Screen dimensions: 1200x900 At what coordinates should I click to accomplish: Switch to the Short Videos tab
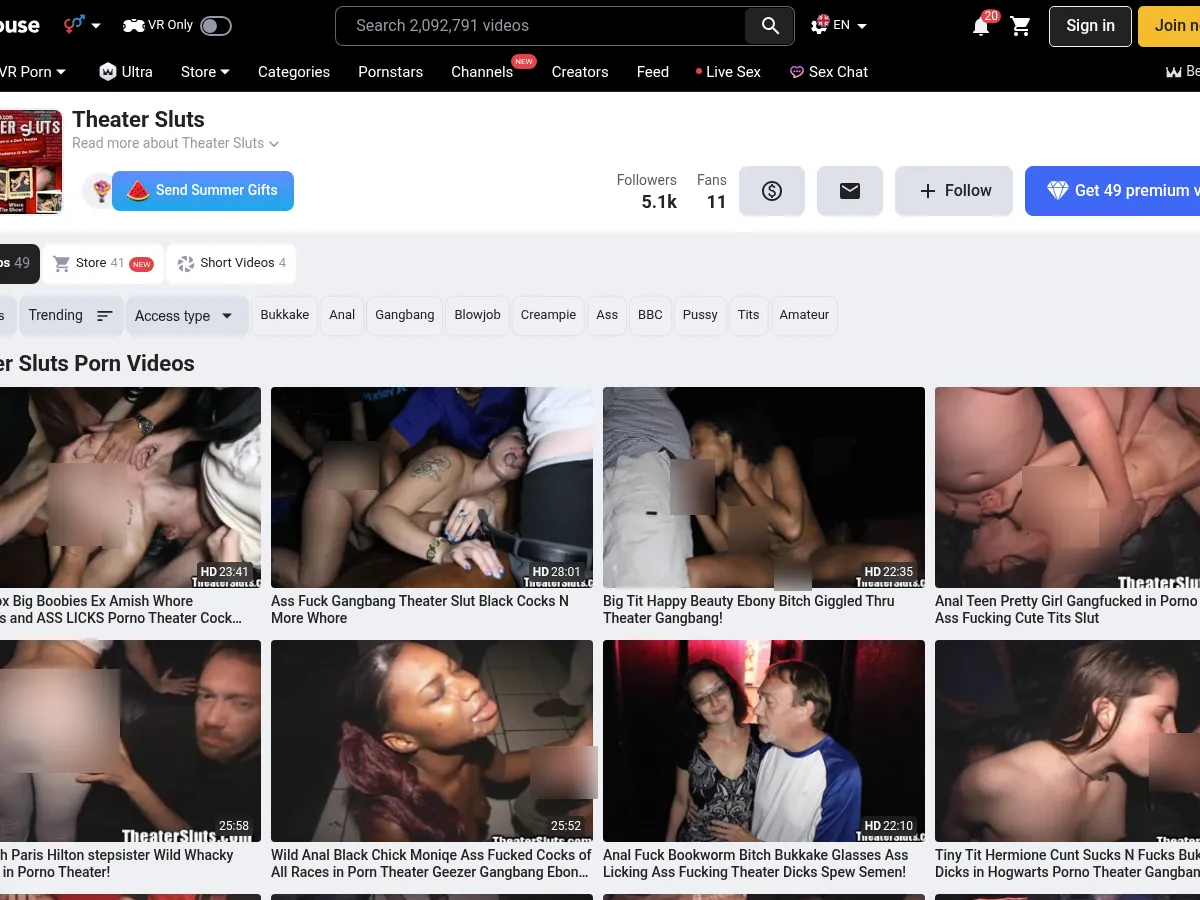pos(231,264)
